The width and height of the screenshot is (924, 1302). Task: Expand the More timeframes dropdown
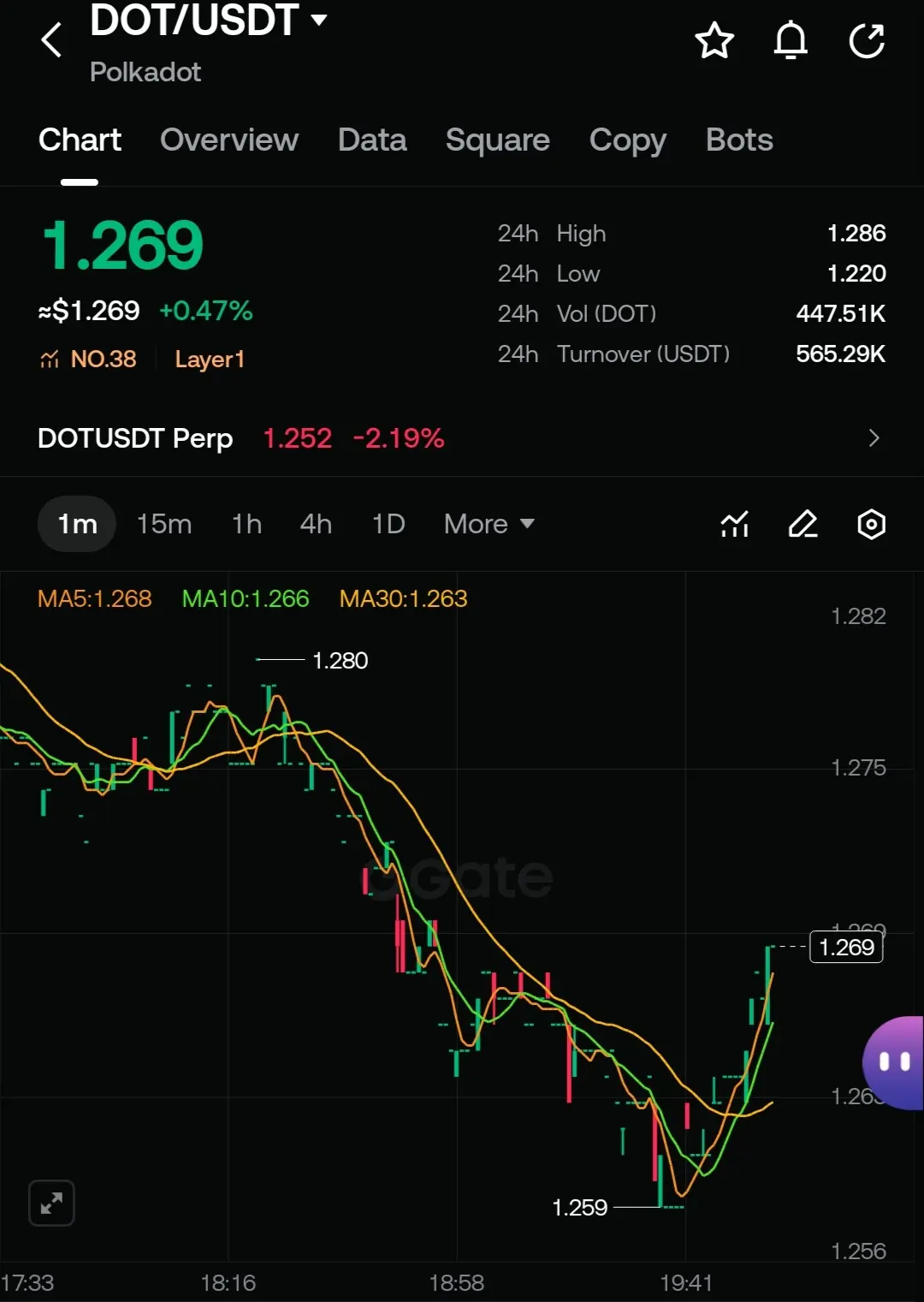pyautogui.click(x=489, y=524)
